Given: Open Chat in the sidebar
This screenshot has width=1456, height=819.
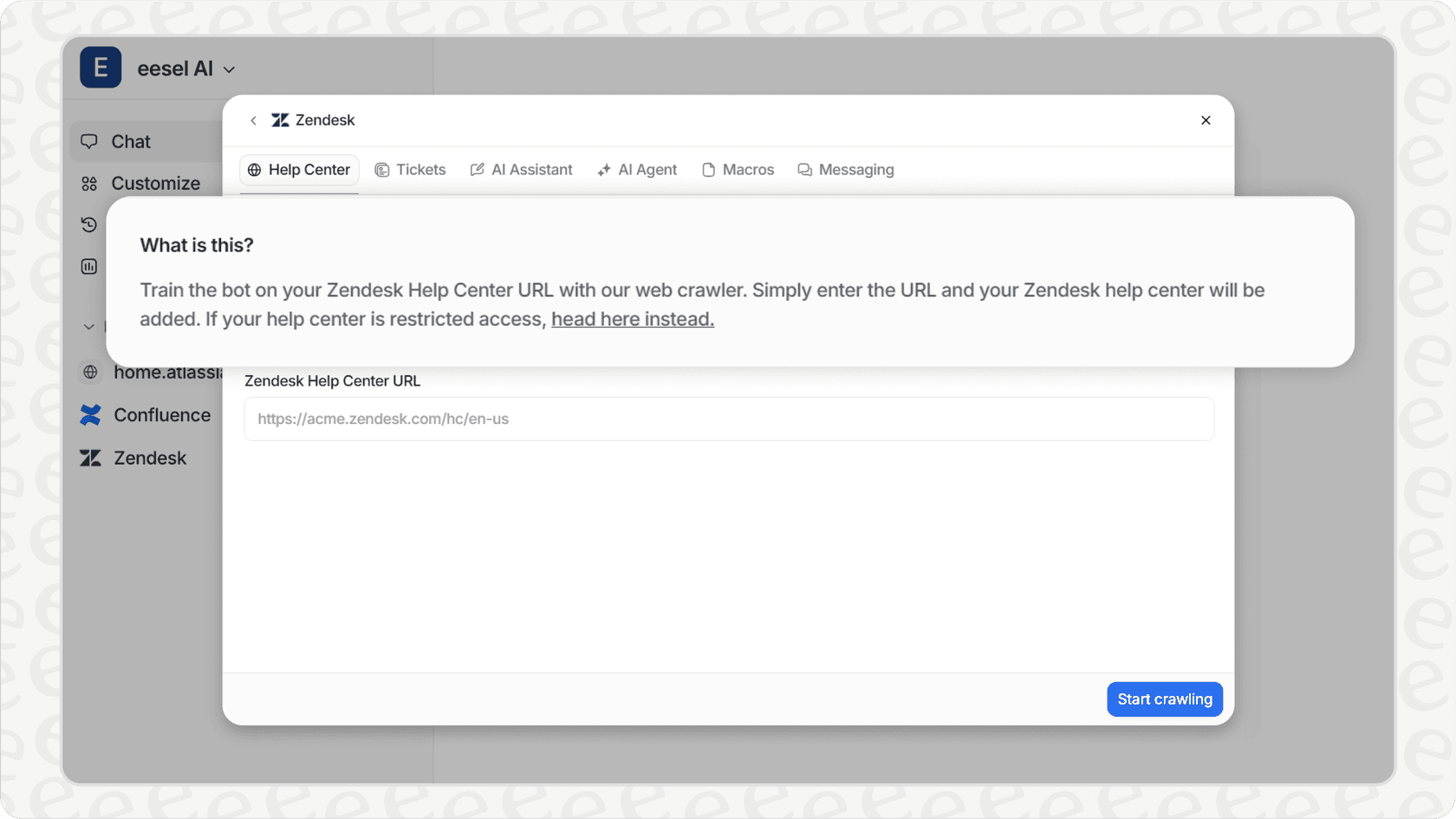Looking at the screenshot, I should coord(130,141).
